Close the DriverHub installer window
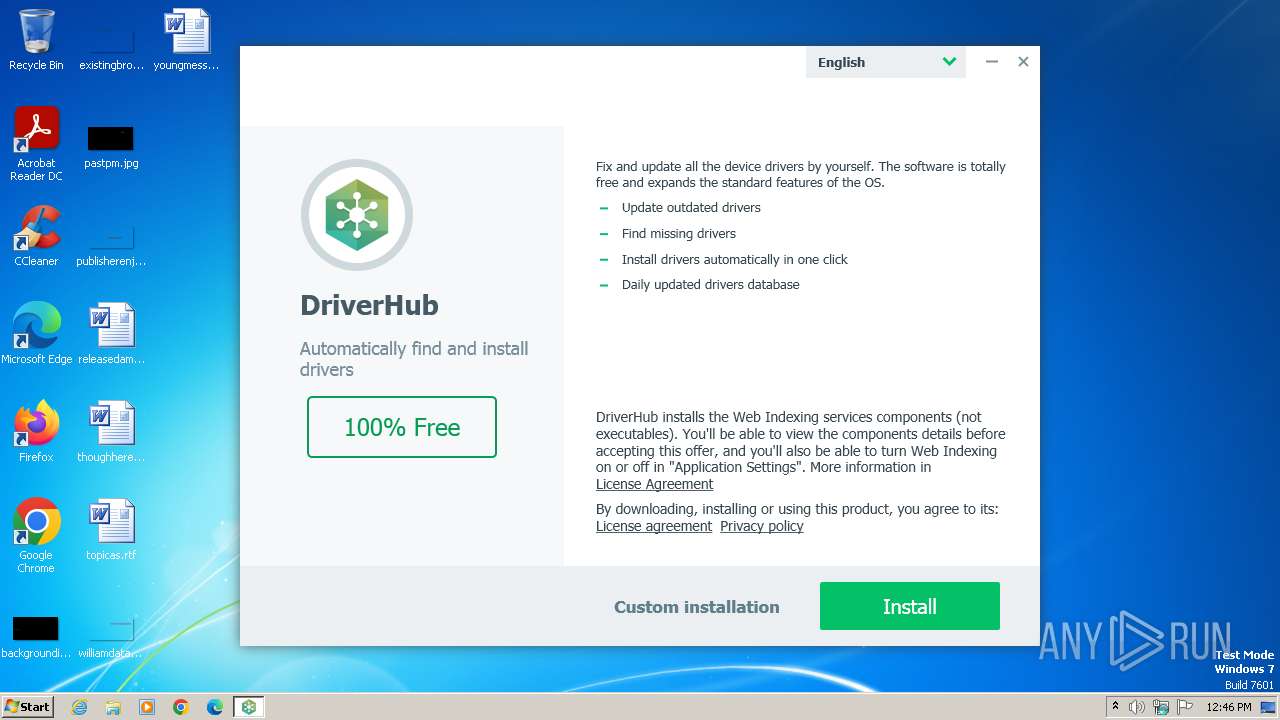The image size is (1280, 720). (1023, 62)
